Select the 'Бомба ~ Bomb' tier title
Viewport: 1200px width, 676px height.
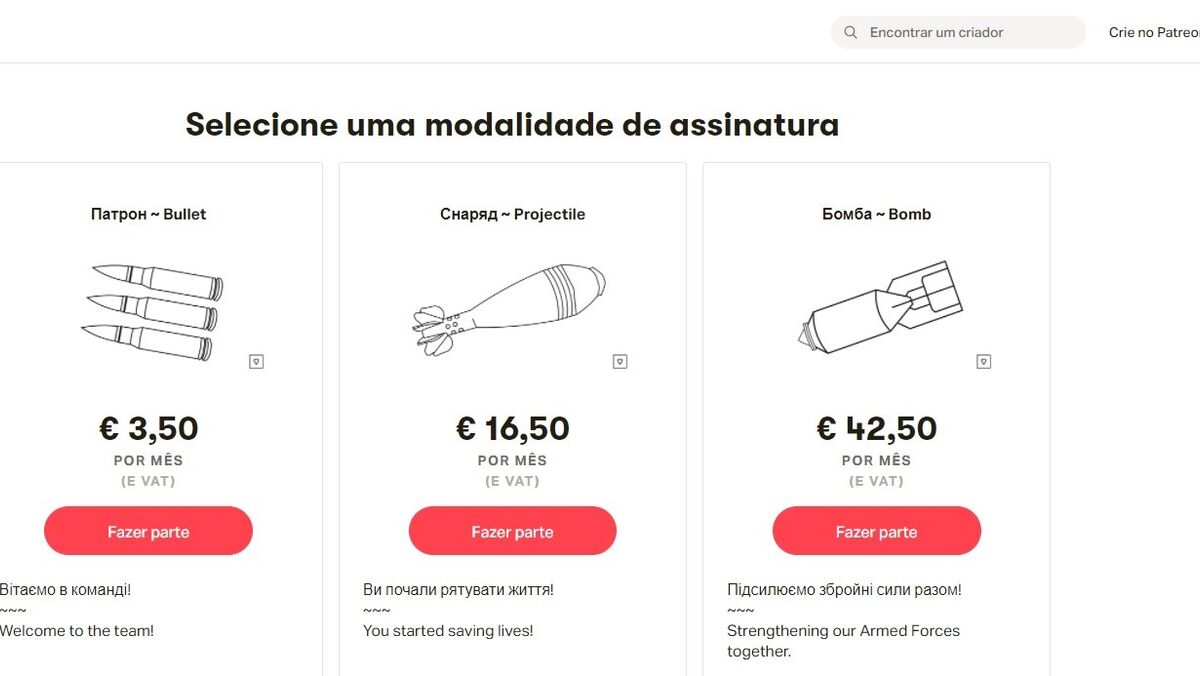[876, 214]
